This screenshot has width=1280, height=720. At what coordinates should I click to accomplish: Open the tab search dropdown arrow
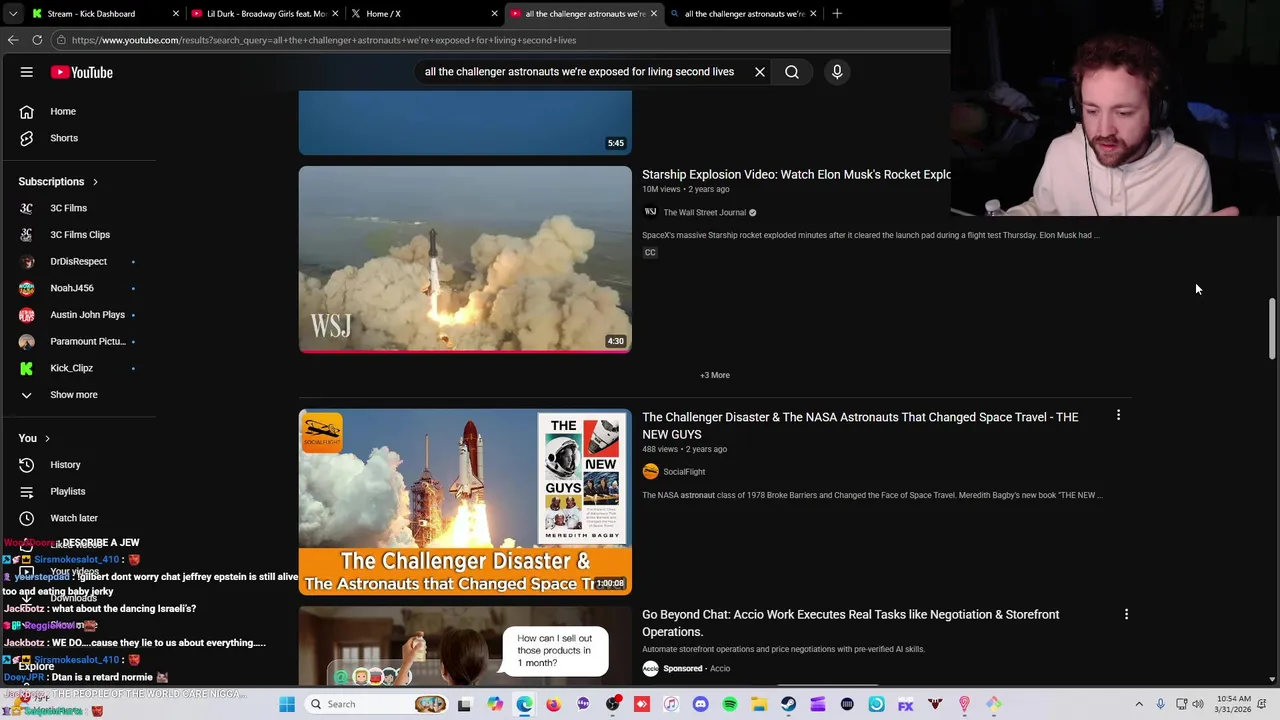pos(13,13)
